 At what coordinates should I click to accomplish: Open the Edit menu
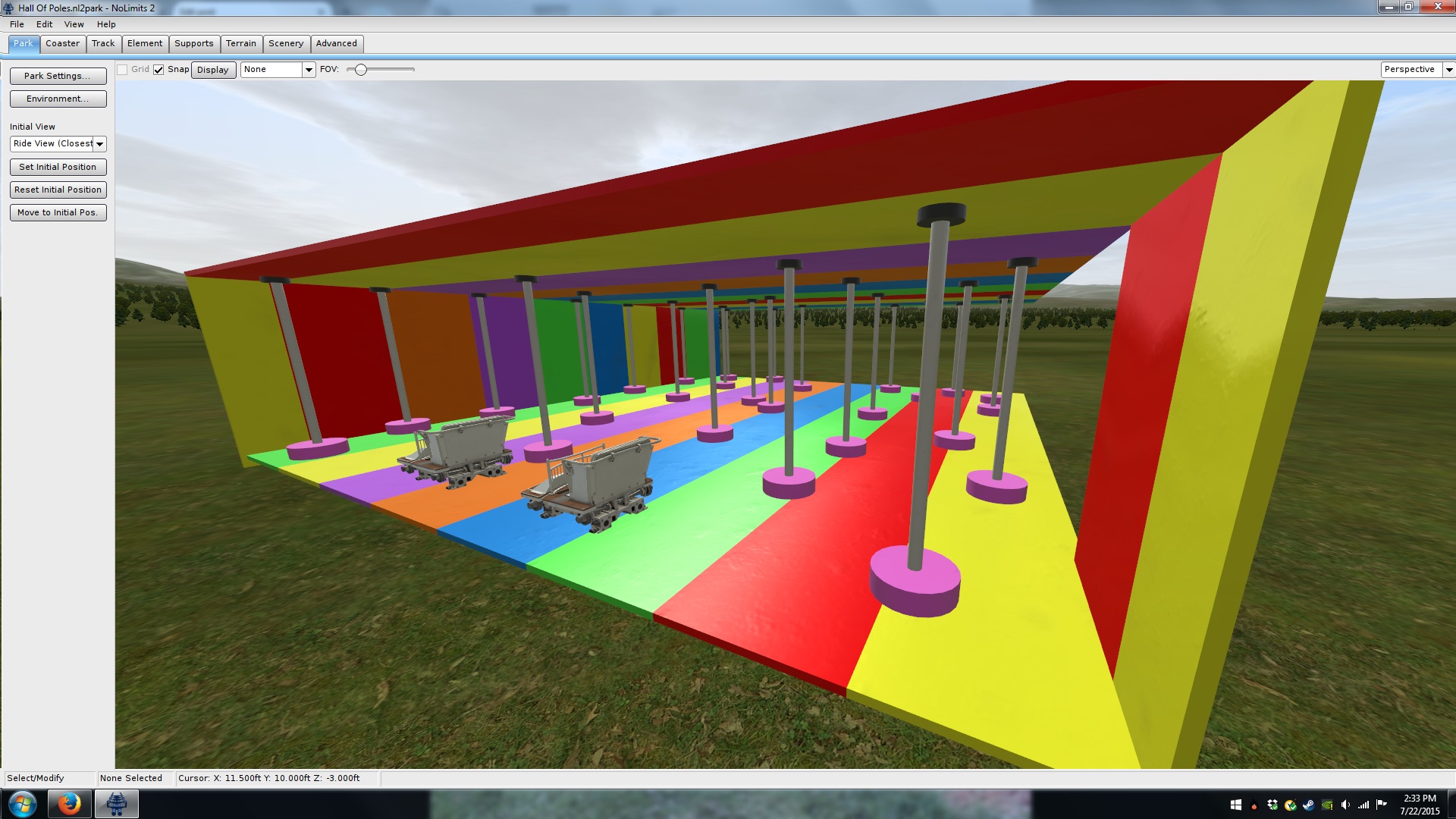coord(44,24)
